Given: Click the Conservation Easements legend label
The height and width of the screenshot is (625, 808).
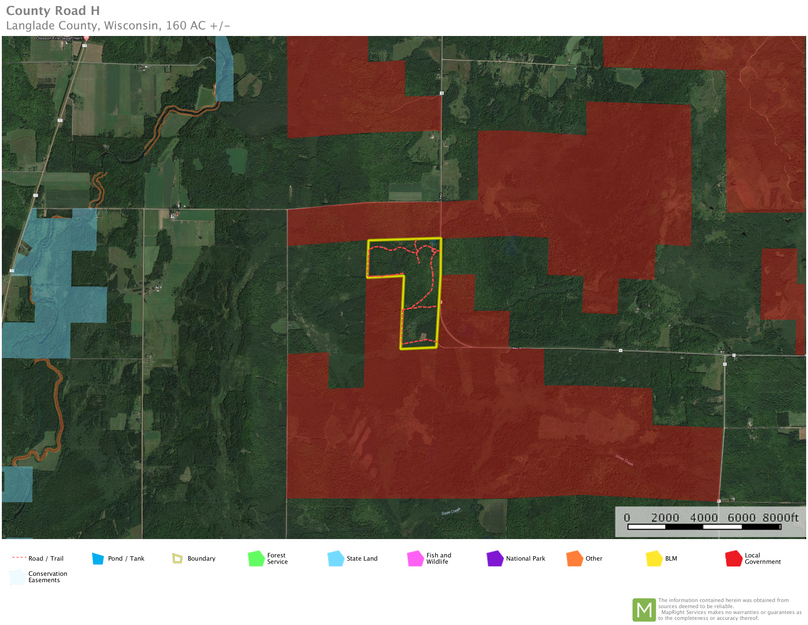Looking at the screenshot, I should pos(49,577).
